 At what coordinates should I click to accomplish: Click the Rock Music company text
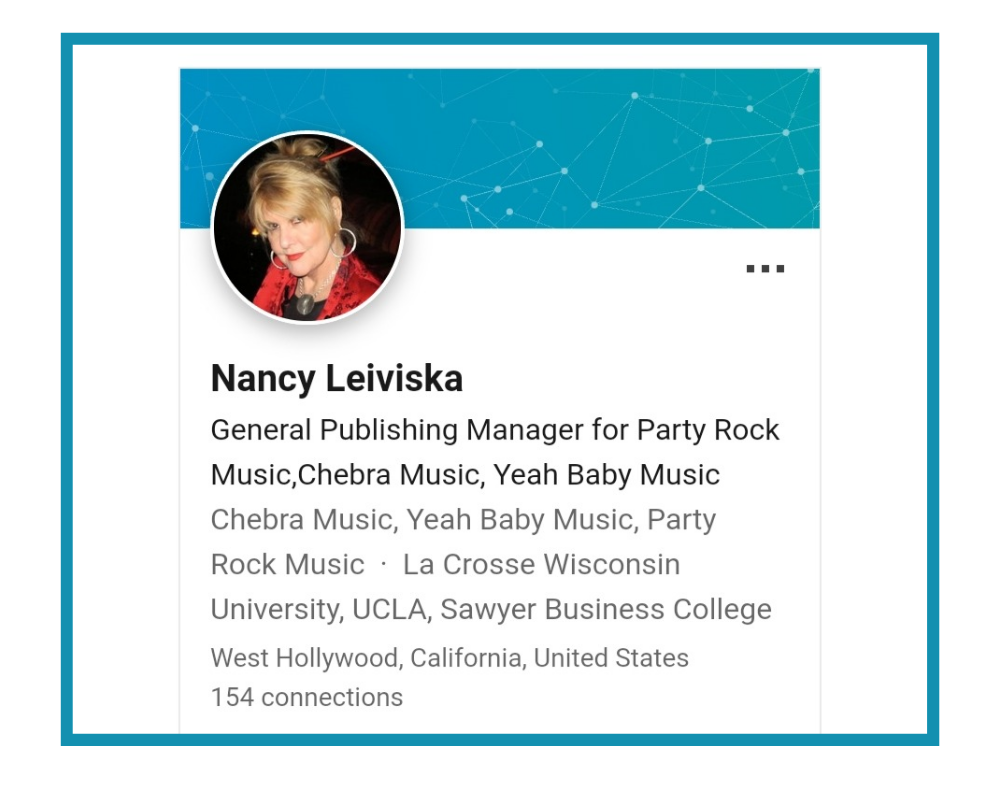coord(288,565)
